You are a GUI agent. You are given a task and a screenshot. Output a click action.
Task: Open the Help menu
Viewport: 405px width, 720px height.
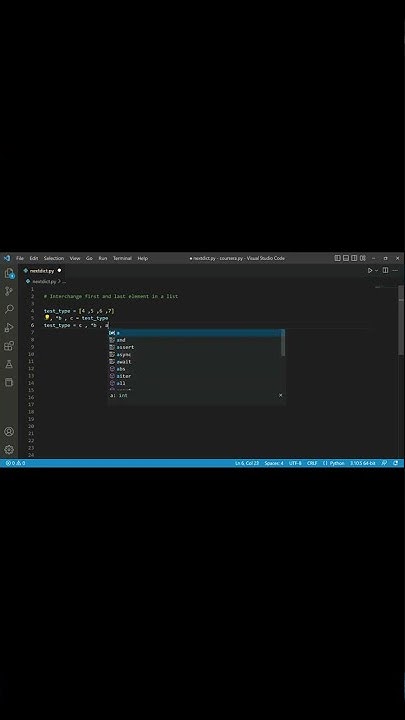click(x=143, y=259)
